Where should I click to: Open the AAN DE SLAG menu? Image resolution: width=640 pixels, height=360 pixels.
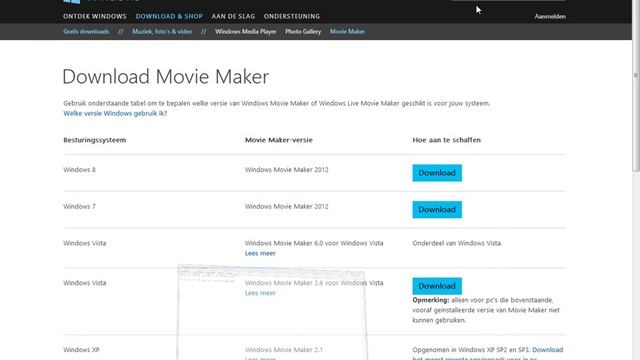pyautogui.click(x=233, y=16)
